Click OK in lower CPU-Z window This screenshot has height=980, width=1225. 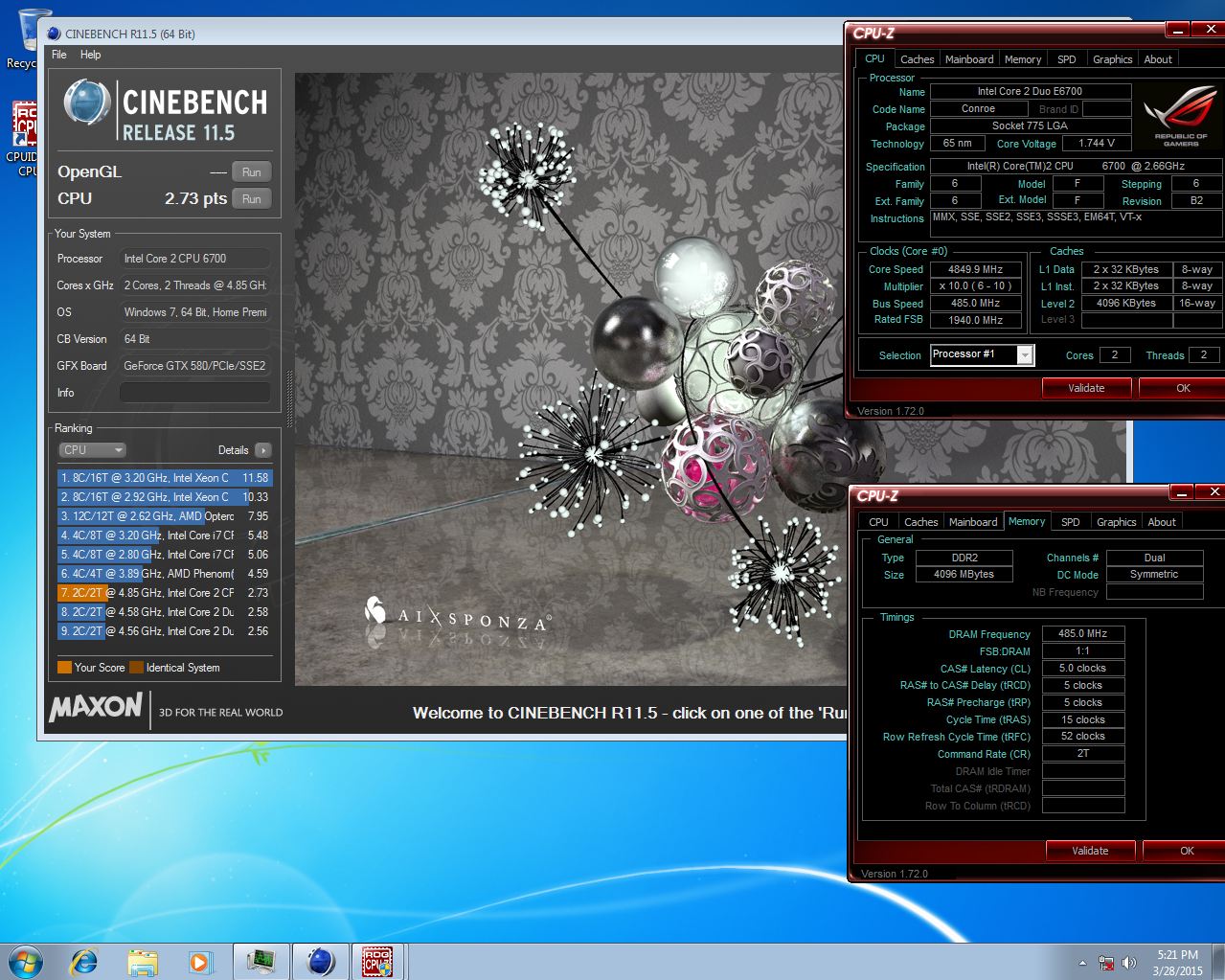1186,851
